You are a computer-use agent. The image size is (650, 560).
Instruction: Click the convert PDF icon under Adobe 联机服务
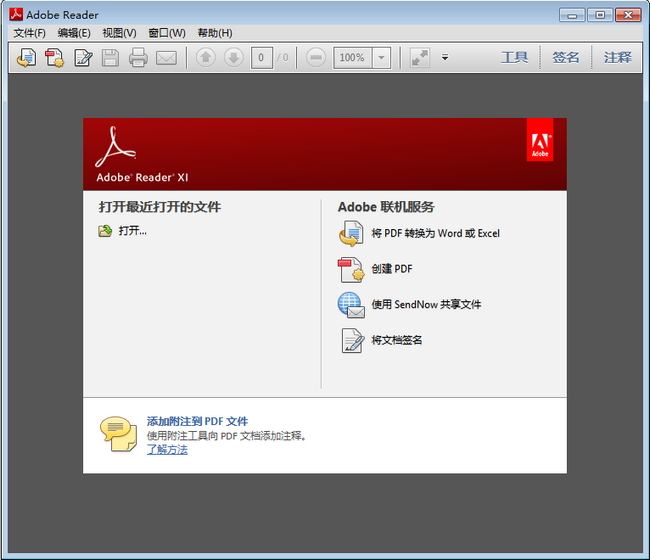(352, 233)
